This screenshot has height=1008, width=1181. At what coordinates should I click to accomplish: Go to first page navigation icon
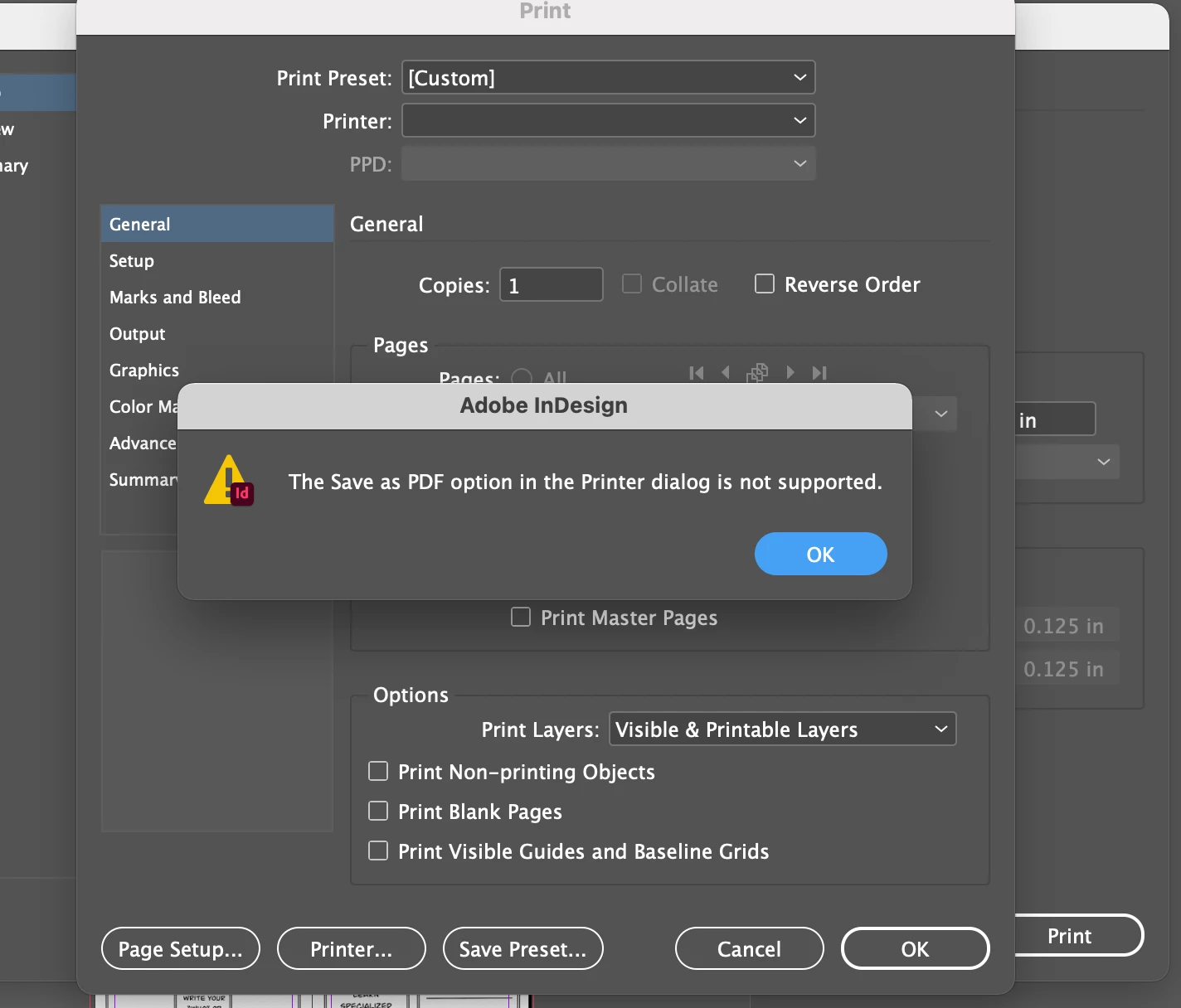point(697,373)
